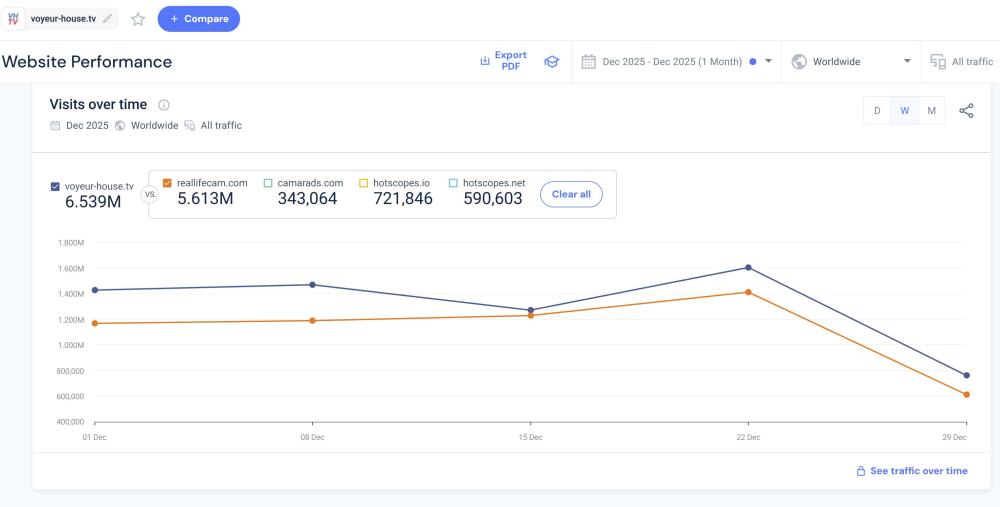Click the Clear all button
Screen dimensions: 1000x507
pos(571,194)
